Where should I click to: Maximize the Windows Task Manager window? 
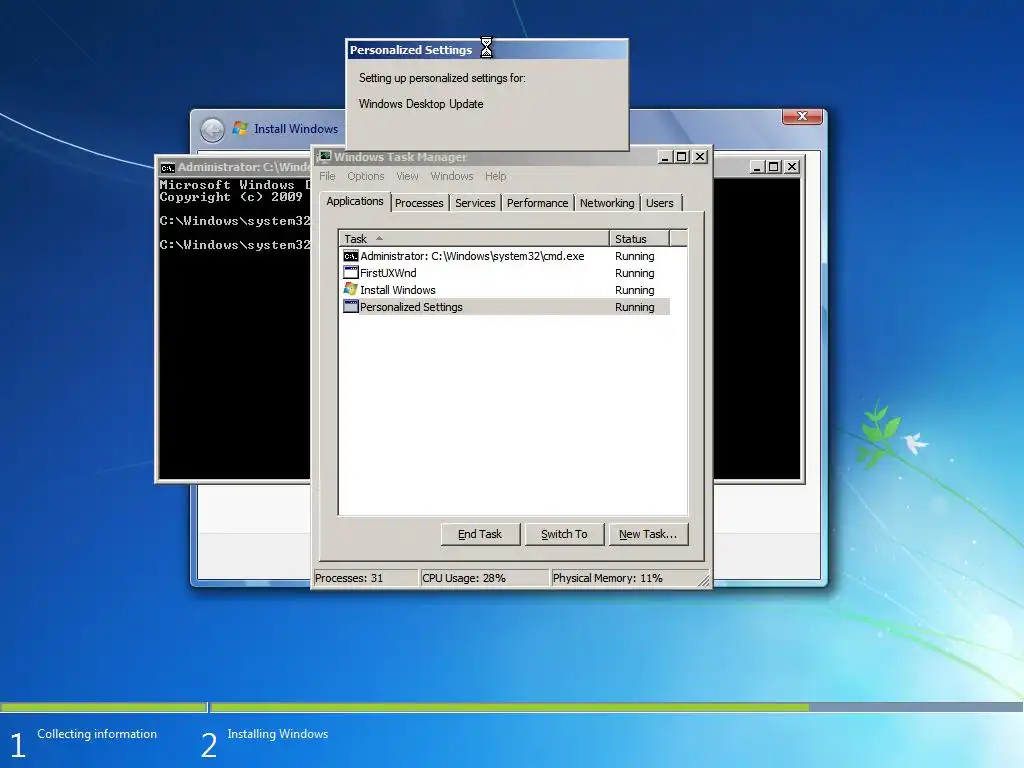(682, 157)
